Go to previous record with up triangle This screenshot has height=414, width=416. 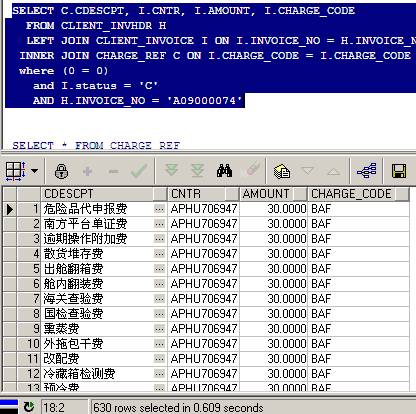[x=334, y=172]
